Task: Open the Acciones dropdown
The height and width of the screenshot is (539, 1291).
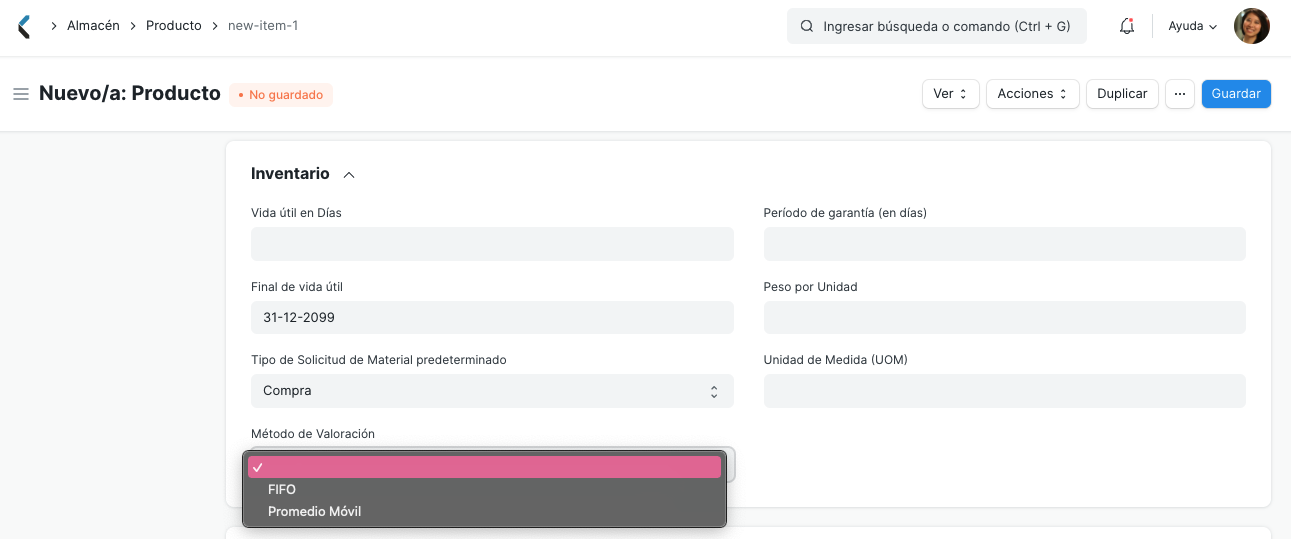Action: [x=1033, y=94]
